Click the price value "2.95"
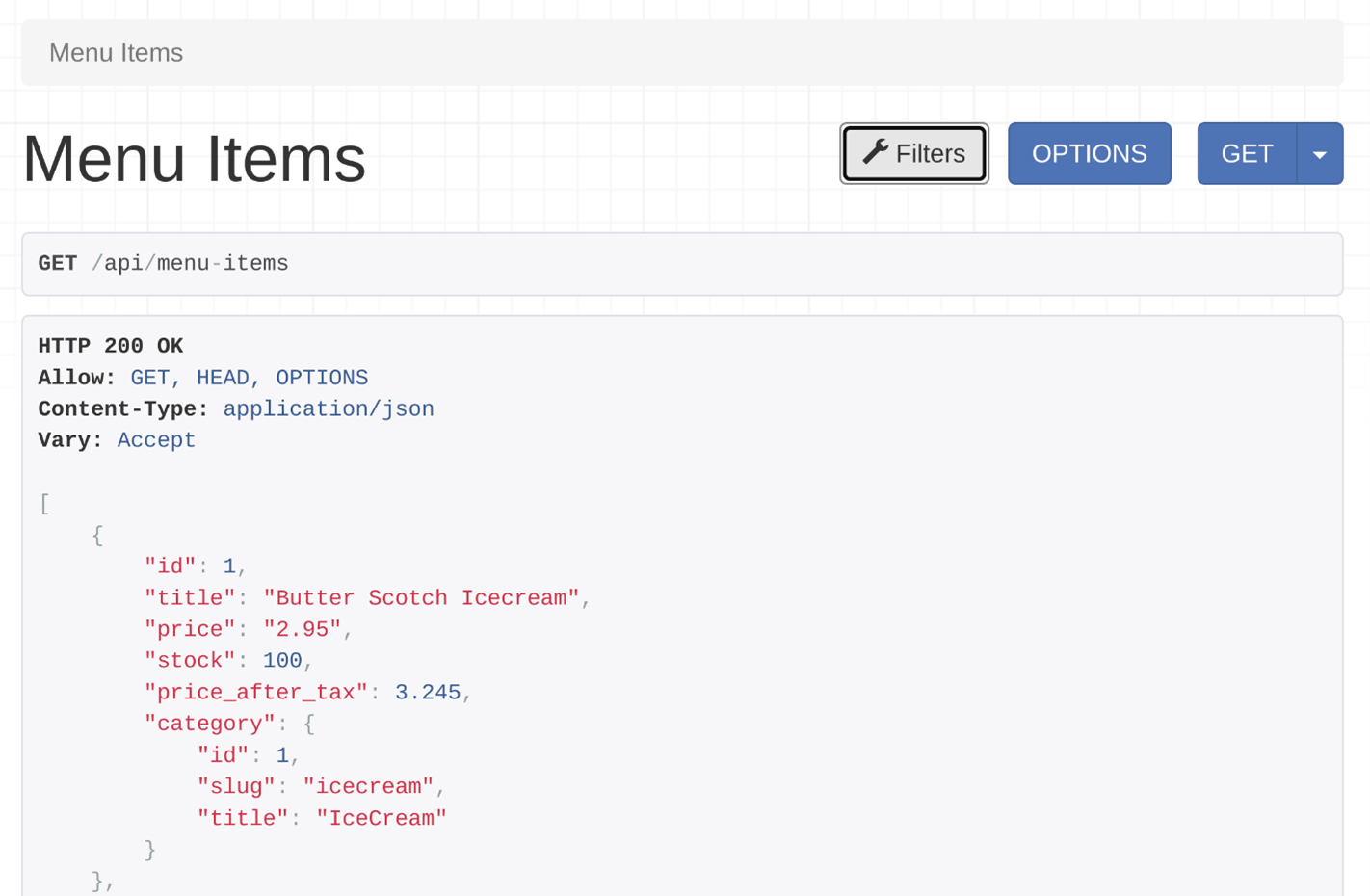This screenshot has width=1370, height=896. point(302,629)
